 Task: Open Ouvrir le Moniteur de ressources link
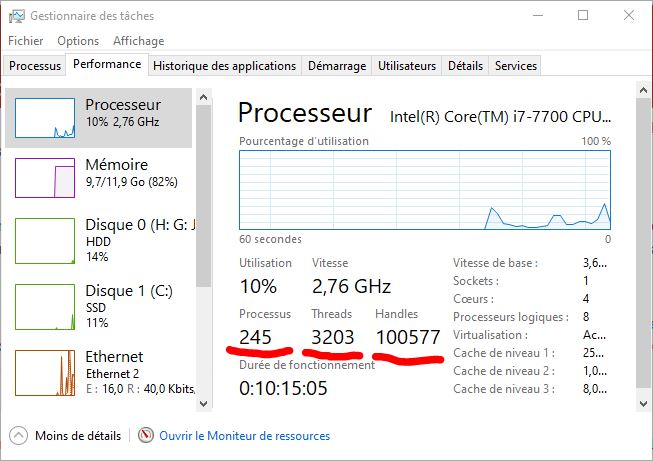click(244, 436)
